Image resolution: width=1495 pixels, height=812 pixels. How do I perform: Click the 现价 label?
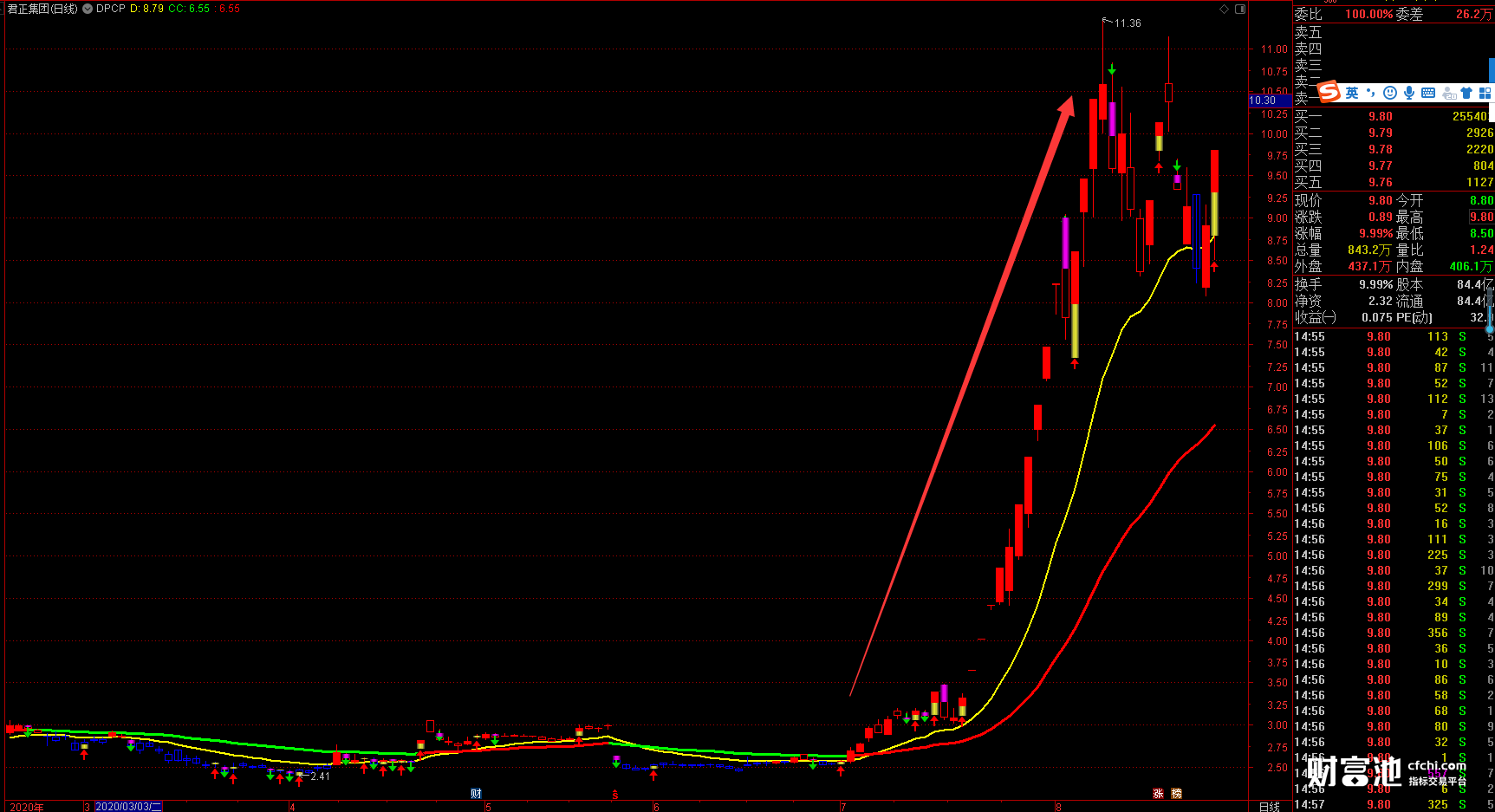click(1308, 200)
